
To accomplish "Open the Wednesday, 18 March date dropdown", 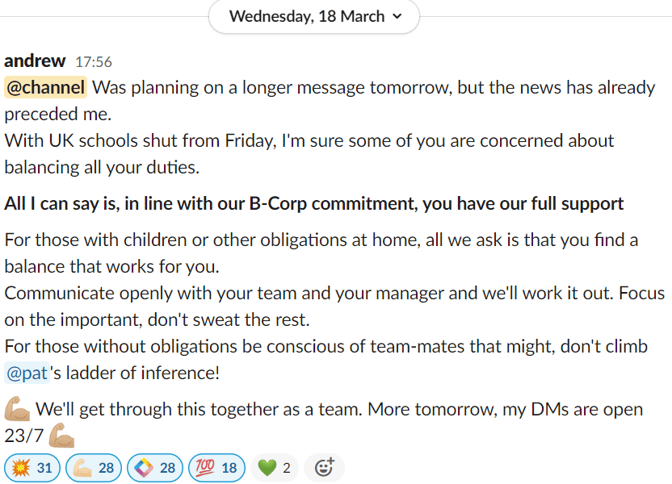I will coord(314,16).
